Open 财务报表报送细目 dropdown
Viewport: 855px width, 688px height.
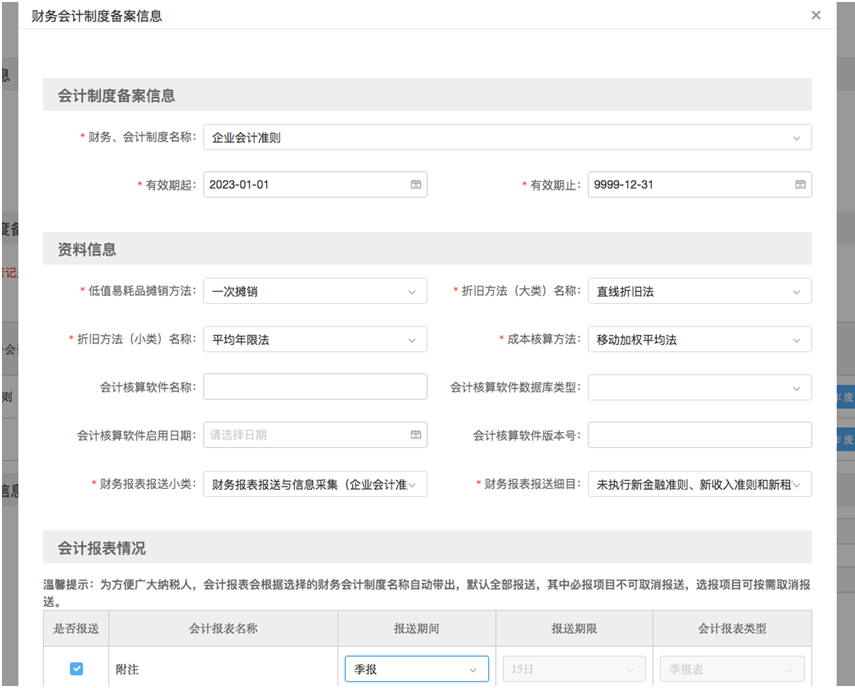699,485
